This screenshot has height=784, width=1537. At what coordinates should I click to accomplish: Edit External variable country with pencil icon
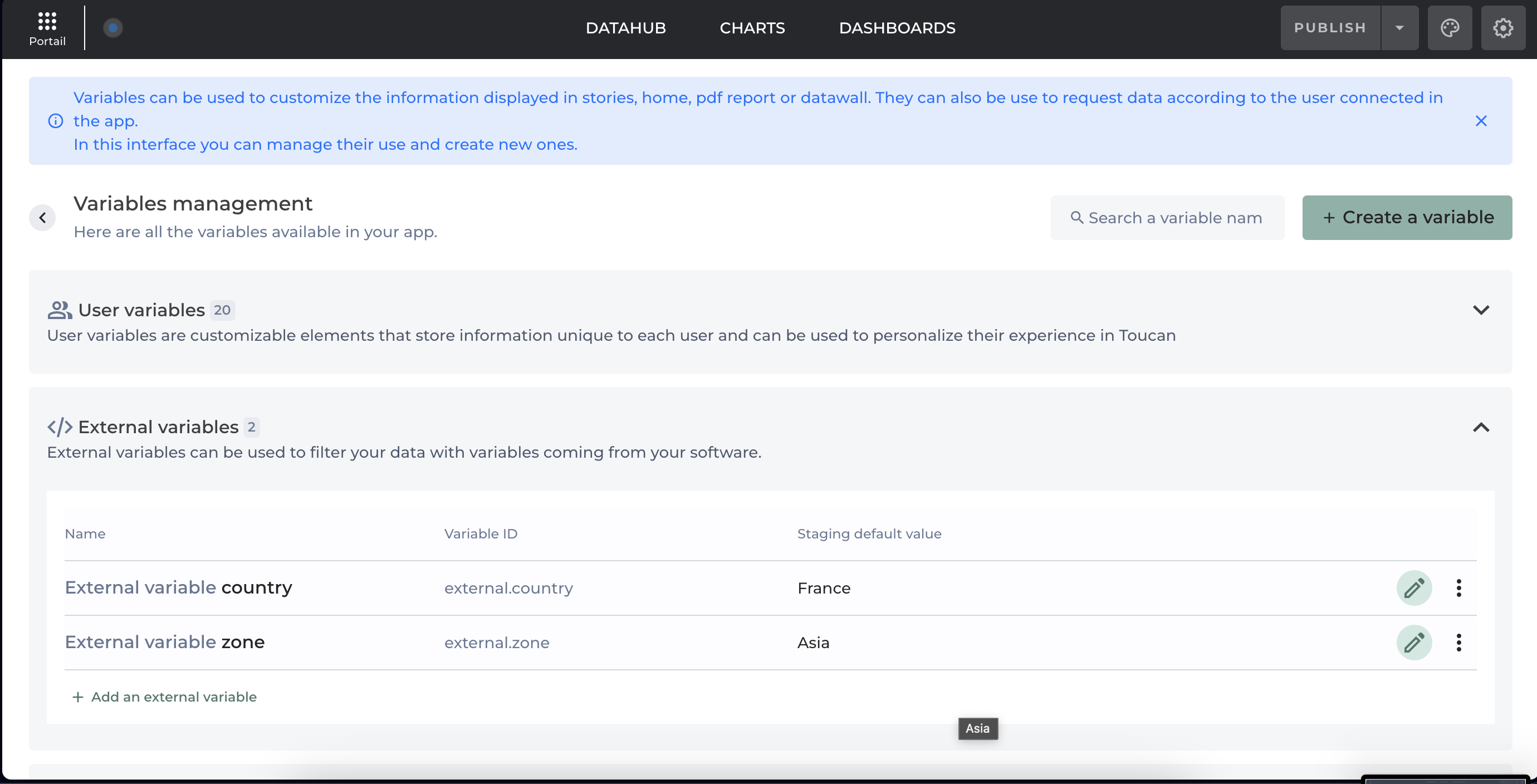click(x=1413, y=589)
